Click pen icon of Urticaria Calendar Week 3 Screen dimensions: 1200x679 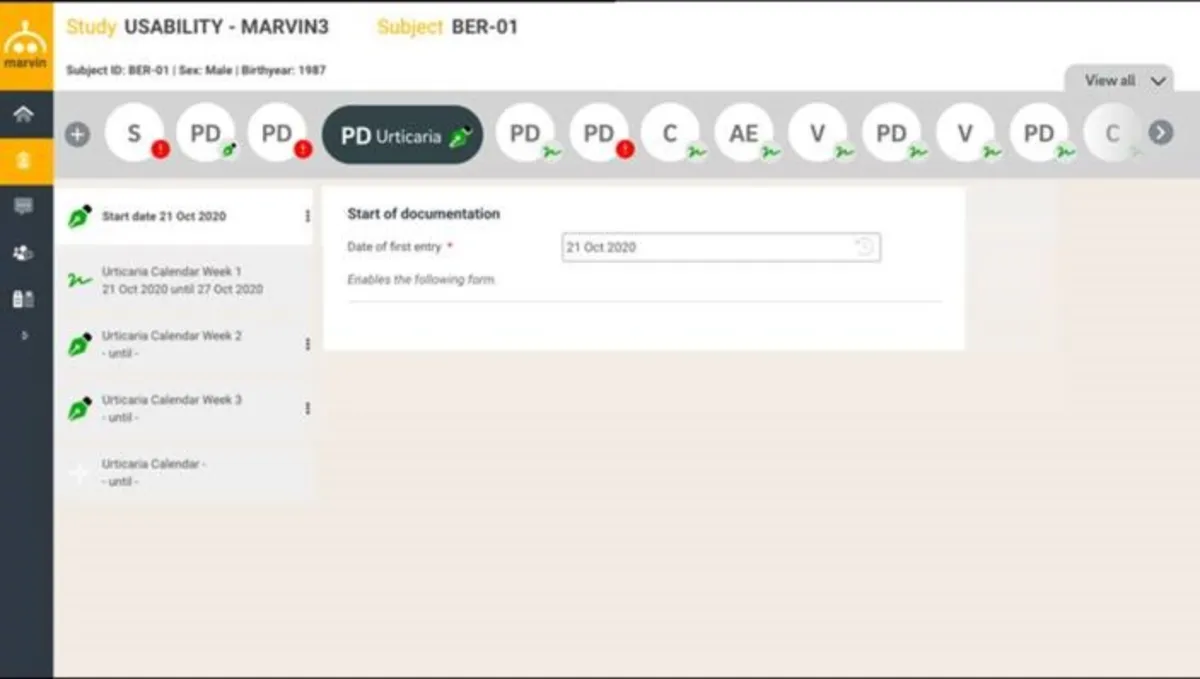pyautogui.click(x=80, y=409)
